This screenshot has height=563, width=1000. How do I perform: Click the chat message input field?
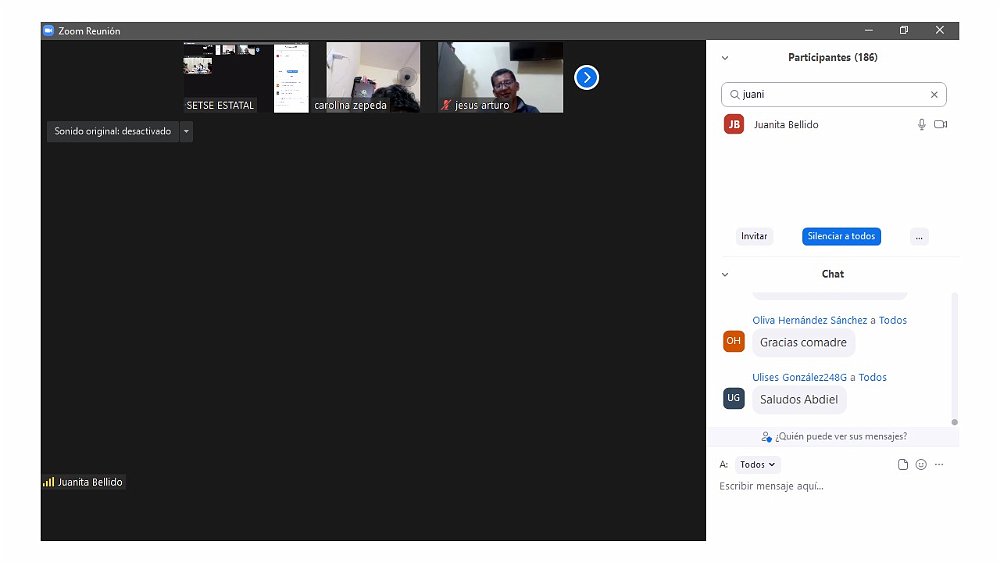click(830, 486)
